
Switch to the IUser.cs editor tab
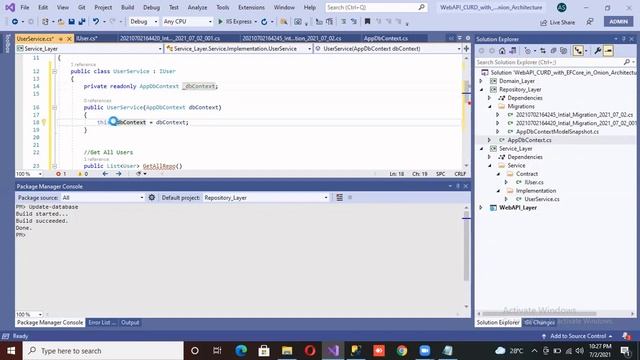[x=87, y=38]
